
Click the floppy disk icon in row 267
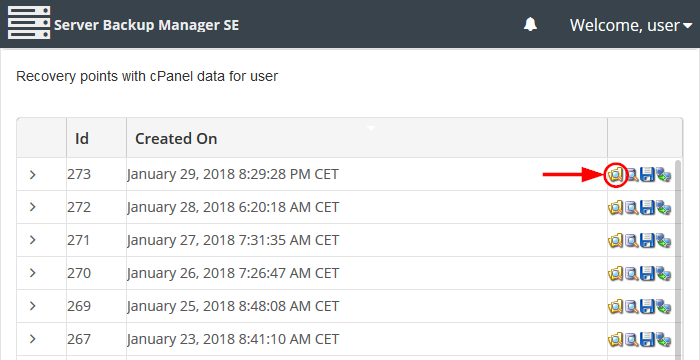point(647,339)
